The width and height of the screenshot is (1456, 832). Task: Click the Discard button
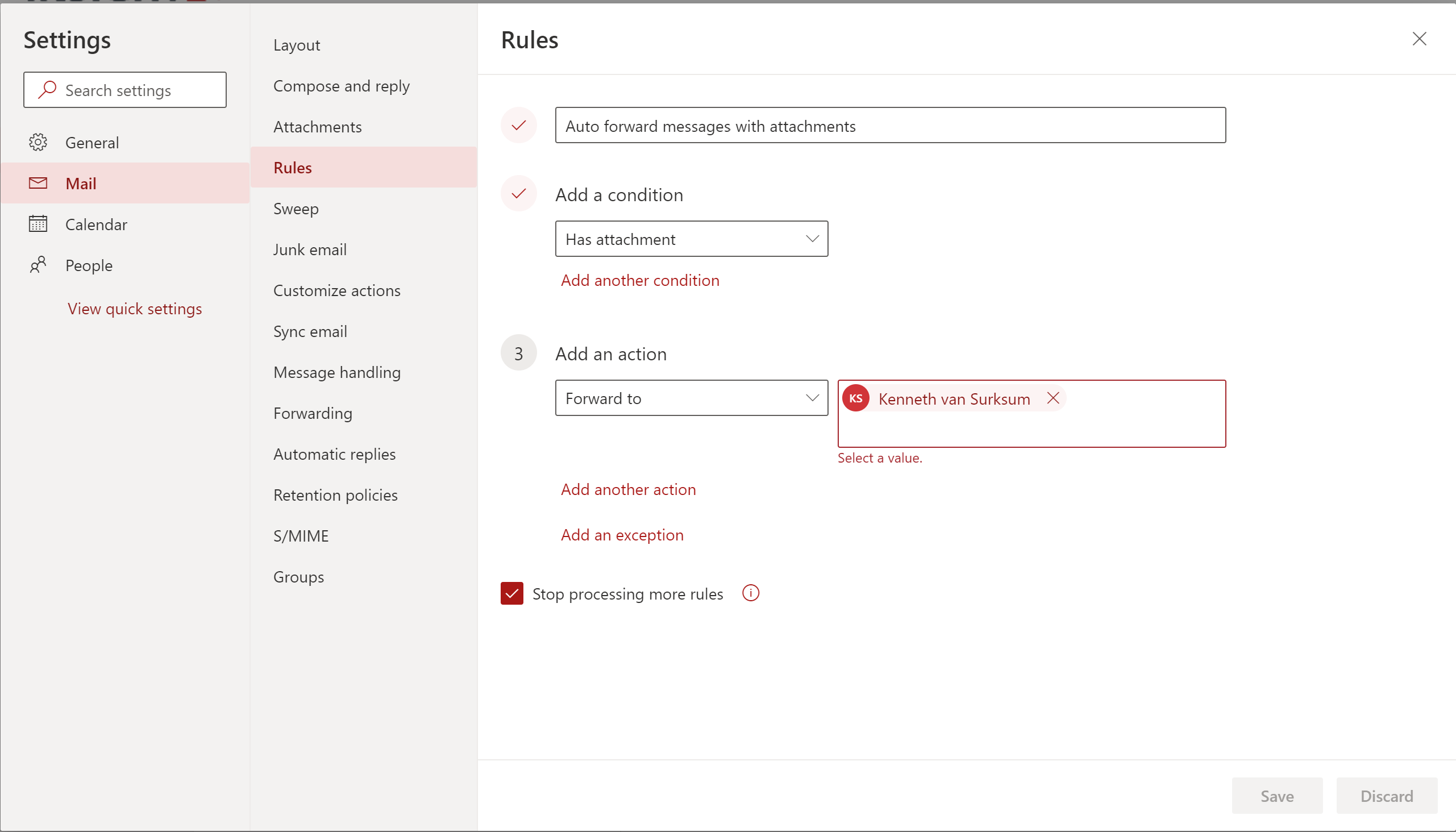[x=1386, y=796]
